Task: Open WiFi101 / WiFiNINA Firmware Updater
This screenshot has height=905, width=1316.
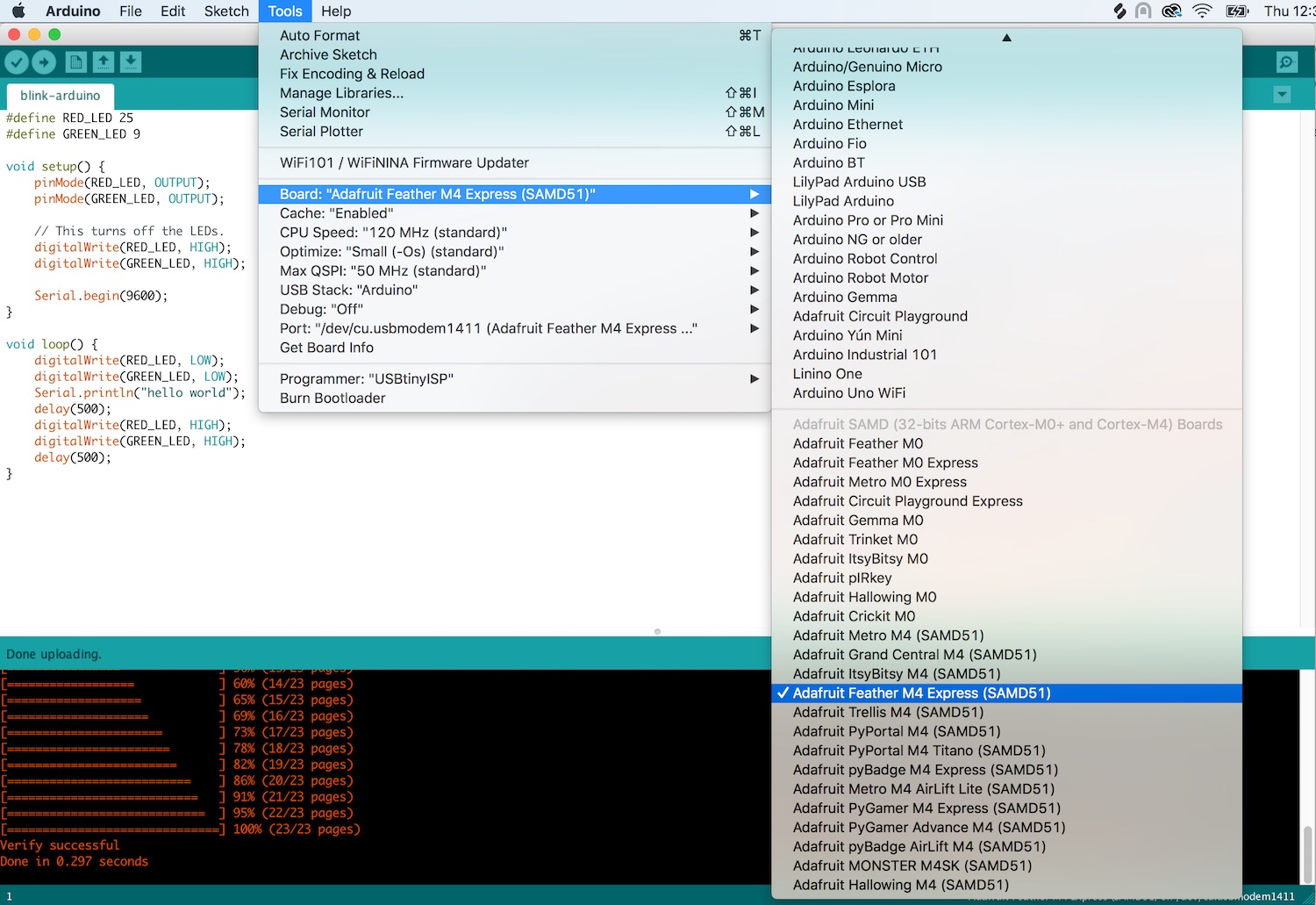Action: (x=515, y=163)
